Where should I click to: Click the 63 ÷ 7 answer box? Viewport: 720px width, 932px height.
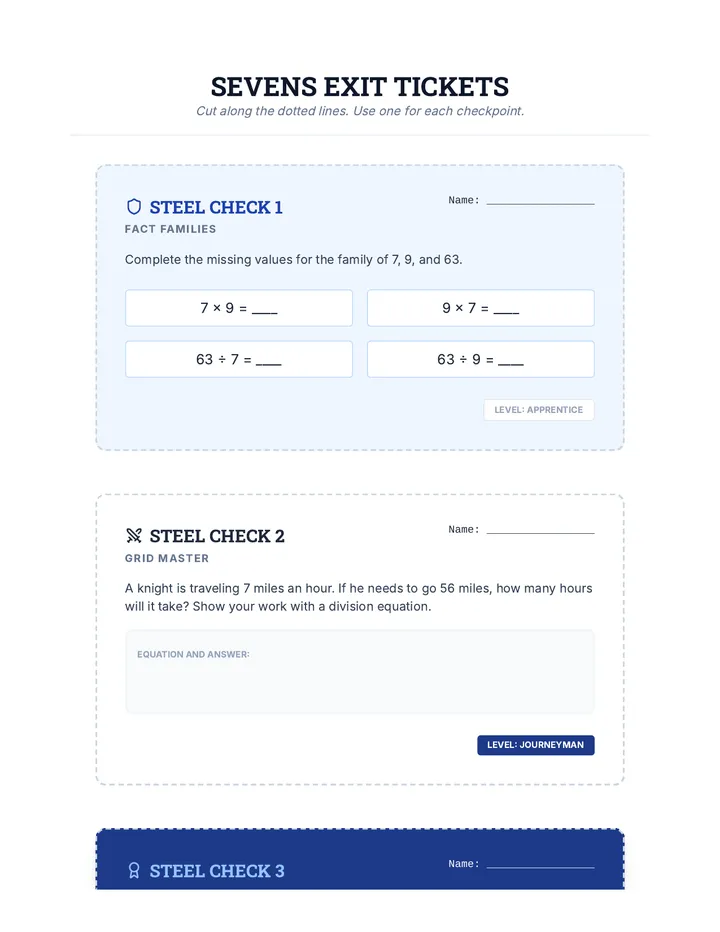pos(238,359)
